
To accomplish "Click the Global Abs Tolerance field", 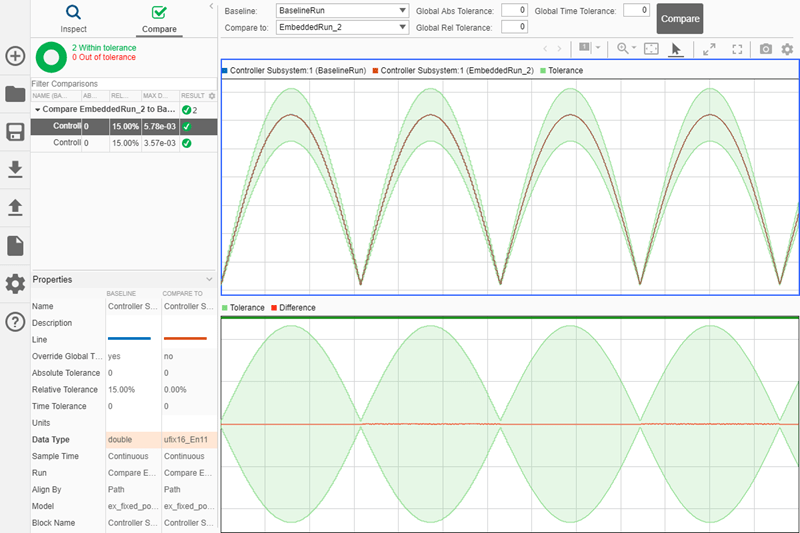I will (x=514, y=11).
